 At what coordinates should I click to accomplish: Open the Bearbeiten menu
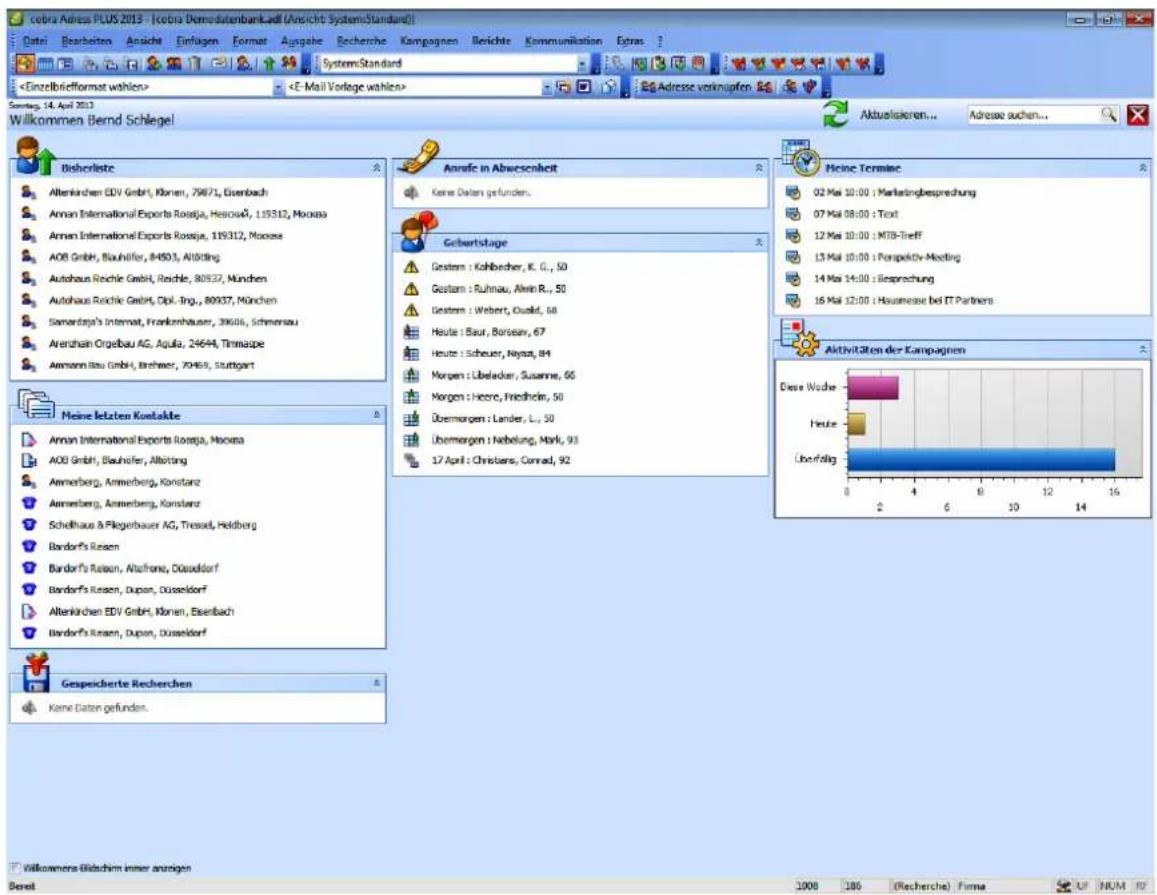click(86, 41)
